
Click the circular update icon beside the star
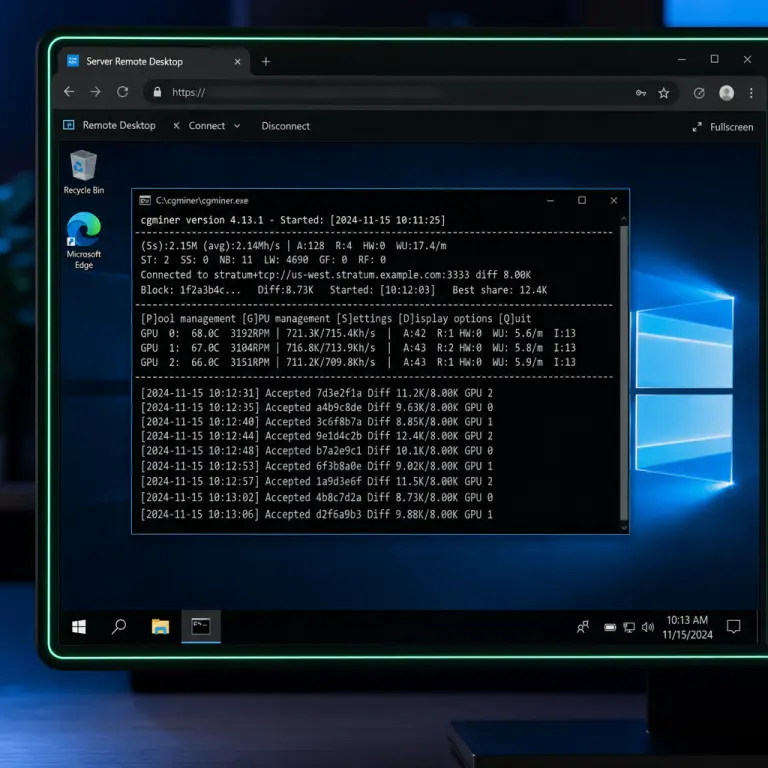(699, 93)
